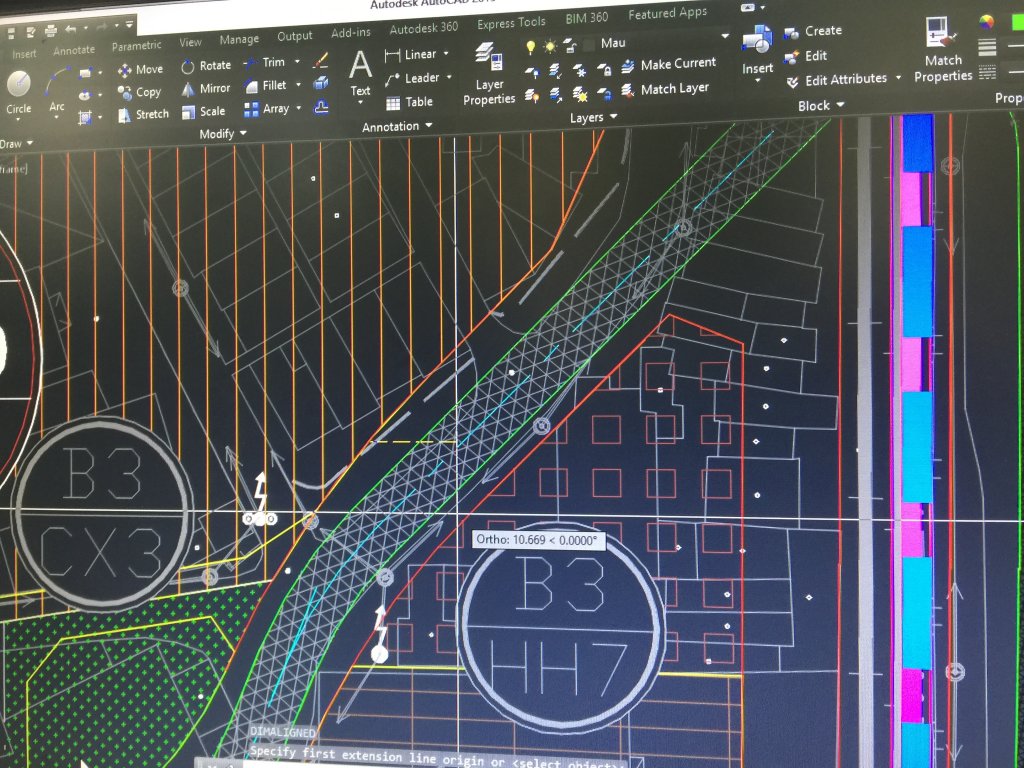The image size is (1024, 768).
Task: Click the object color wheel swatch
Action: coord(987,22)
